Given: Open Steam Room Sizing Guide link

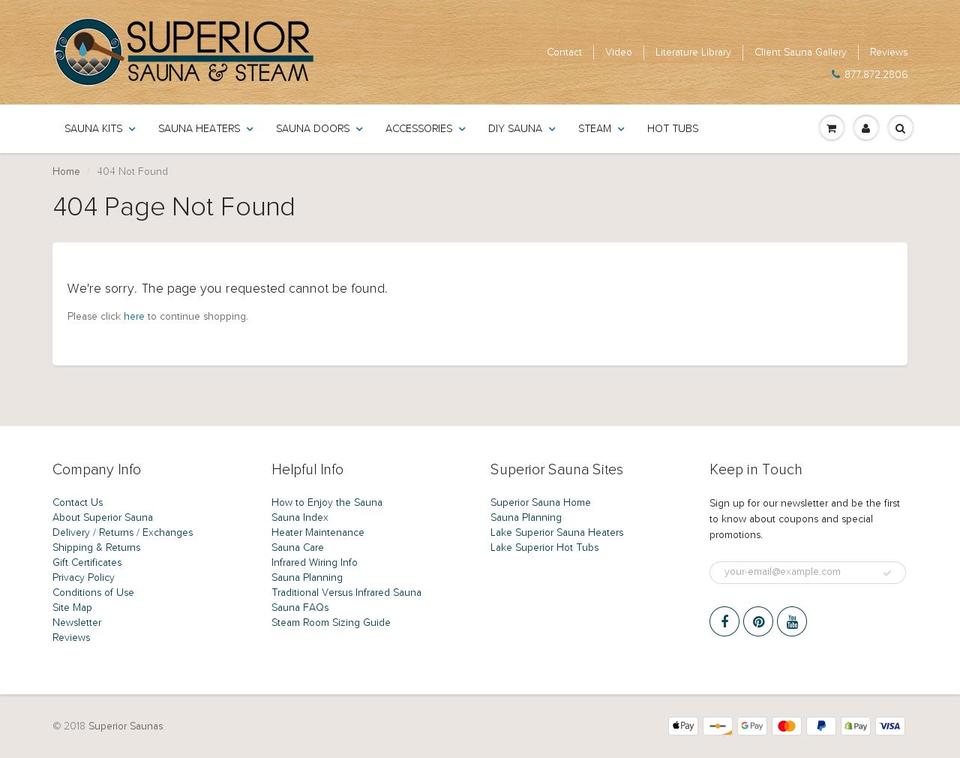Looking at the screenshot, I should [331, 622].
